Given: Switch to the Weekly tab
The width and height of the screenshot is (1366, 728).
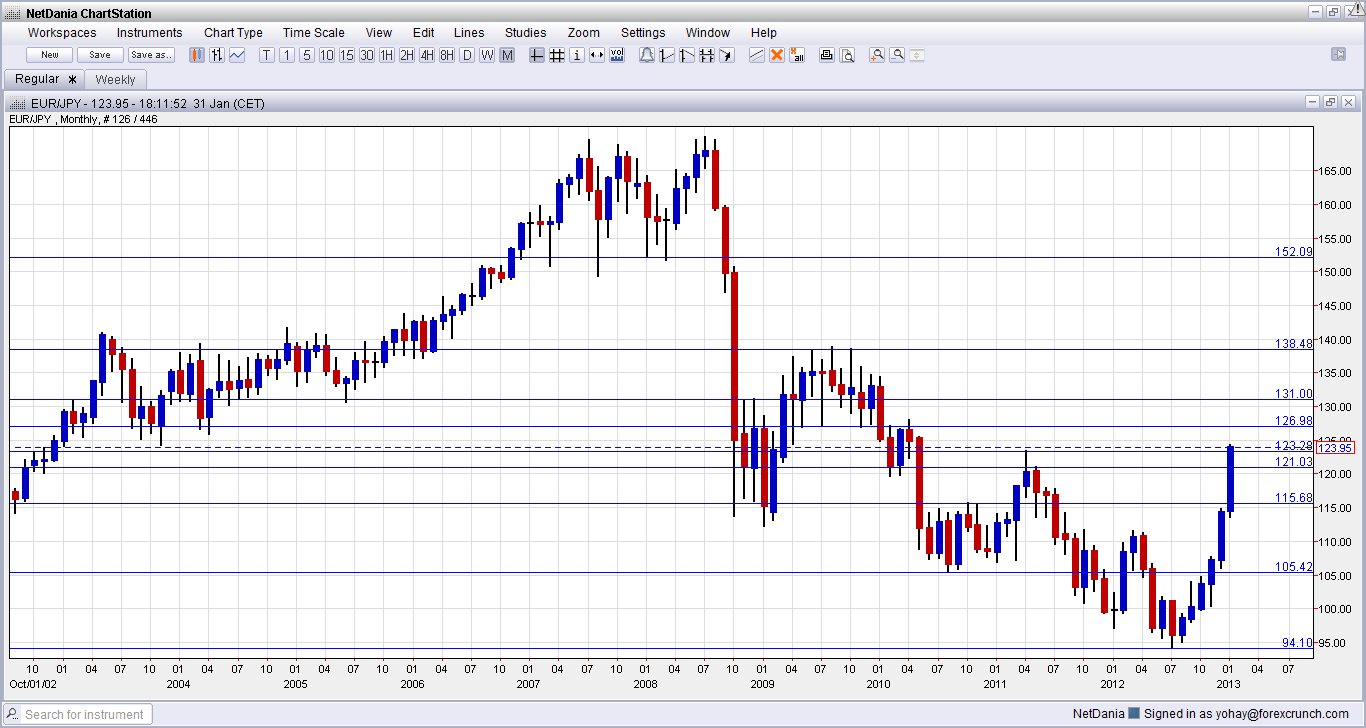Looking at the screenshot, I should pos(115,78).
